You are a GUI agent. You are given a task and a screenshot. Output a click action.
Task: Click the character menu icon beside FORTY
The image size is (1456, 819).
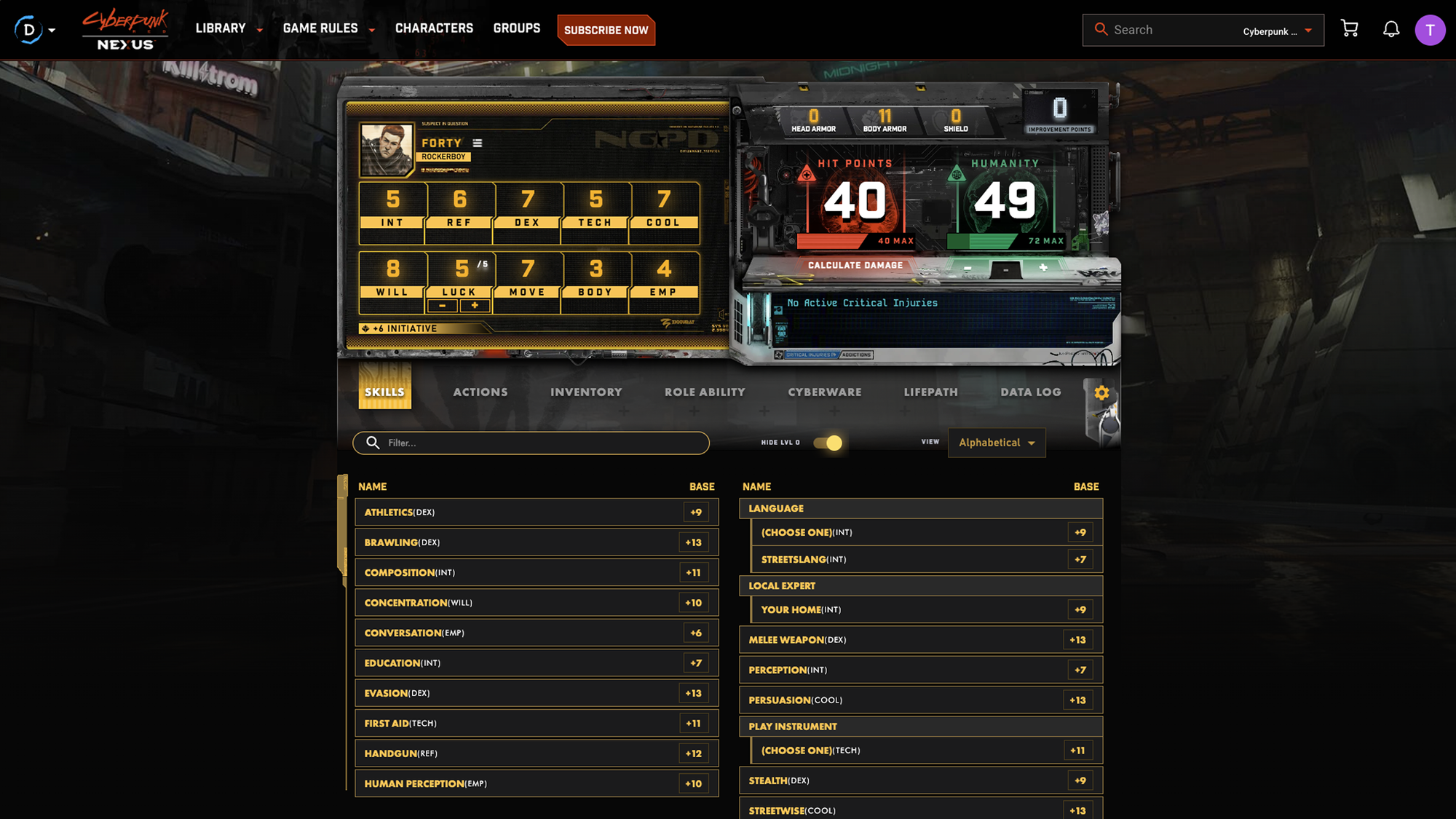(478, 143)
